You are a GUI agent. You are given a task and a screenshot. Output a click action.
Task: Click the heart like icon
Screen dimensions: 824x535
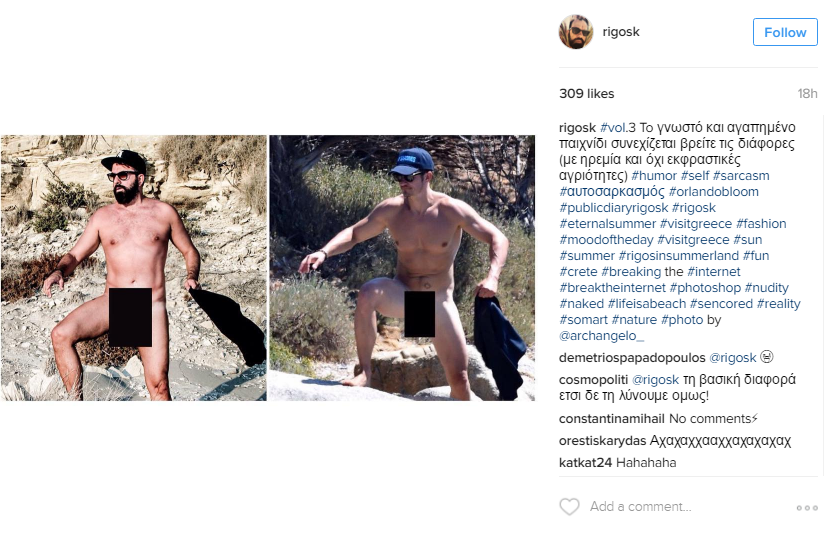[x=569, y=507]
